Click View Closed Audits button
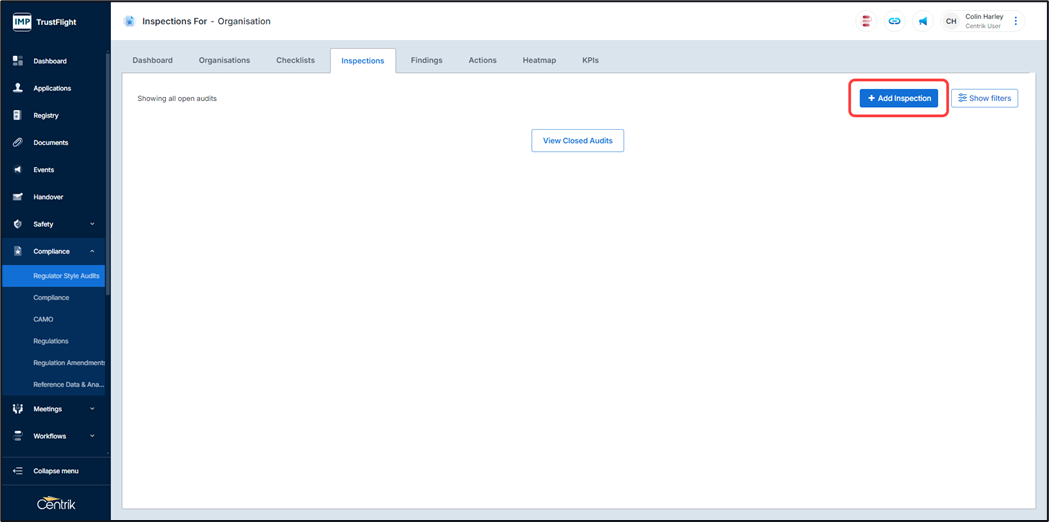The width and height of the screenshot is (1049, 522). point(577,141)
